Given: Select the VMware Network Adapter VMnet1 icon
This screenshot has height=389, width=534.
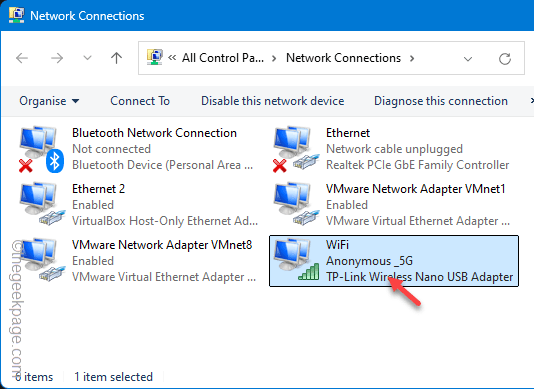Looking at the screenshot, I should coord(295,204).
